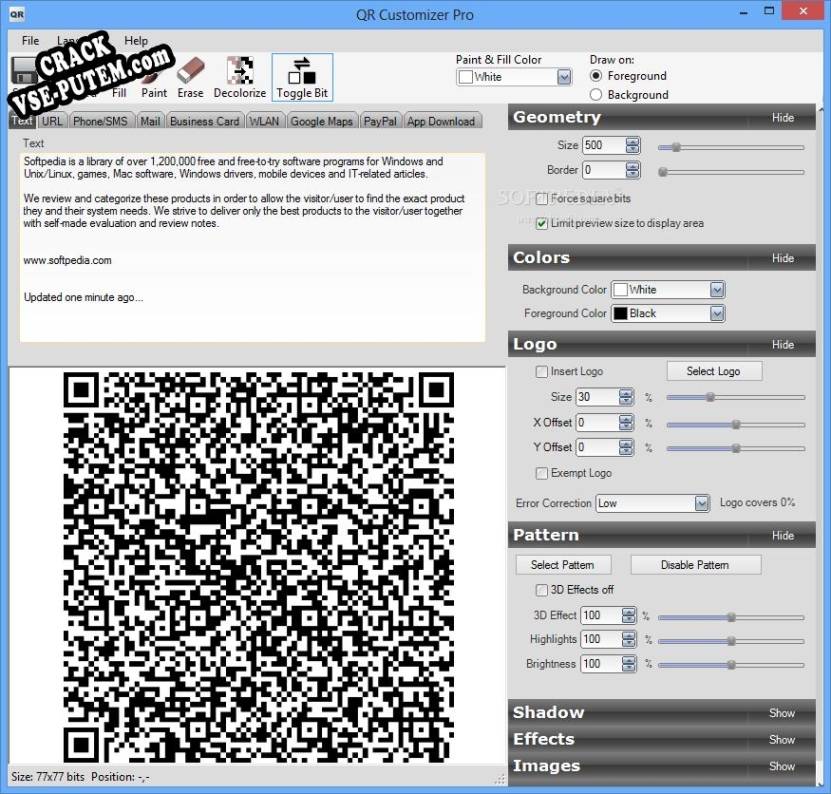The height and width of the screenshot is (794, 831).
Task: Click the Save floppy disk icon
Action: (x=23, y=70)
